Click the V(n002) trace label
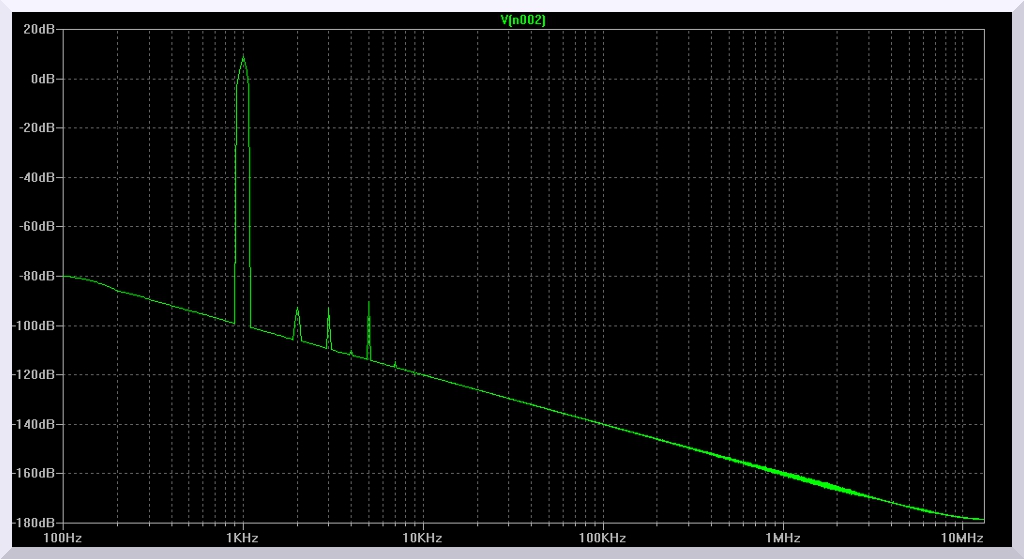This screenshot has width=1024, height=559. coord(522,20)
